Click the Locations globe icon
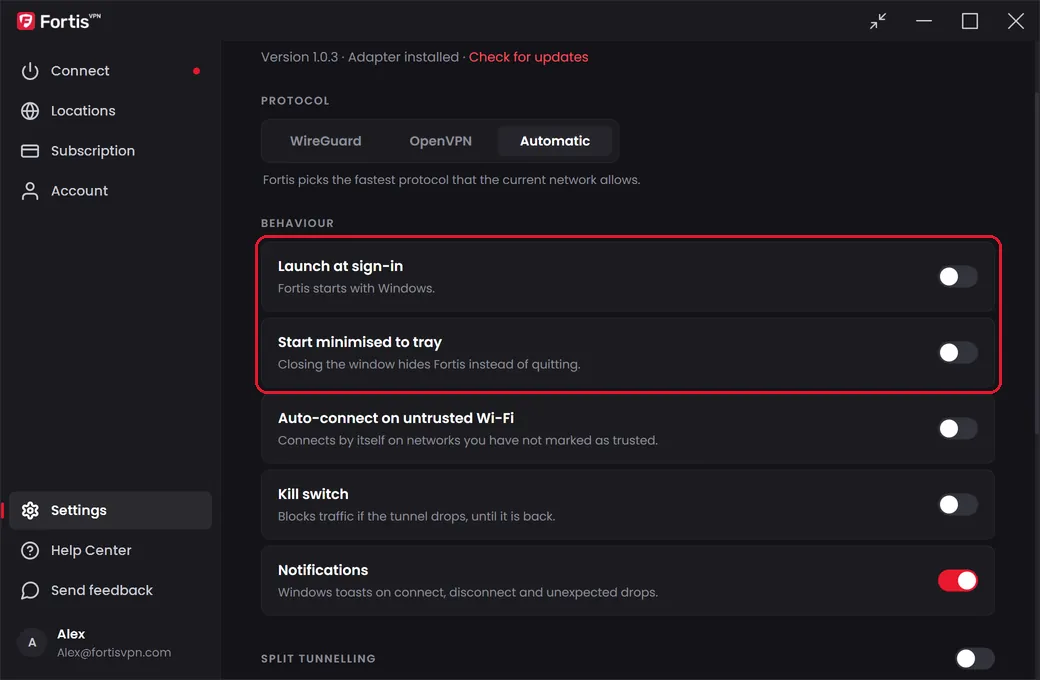This screenshot has width=1040, height=680. click(x=30, y=111)
